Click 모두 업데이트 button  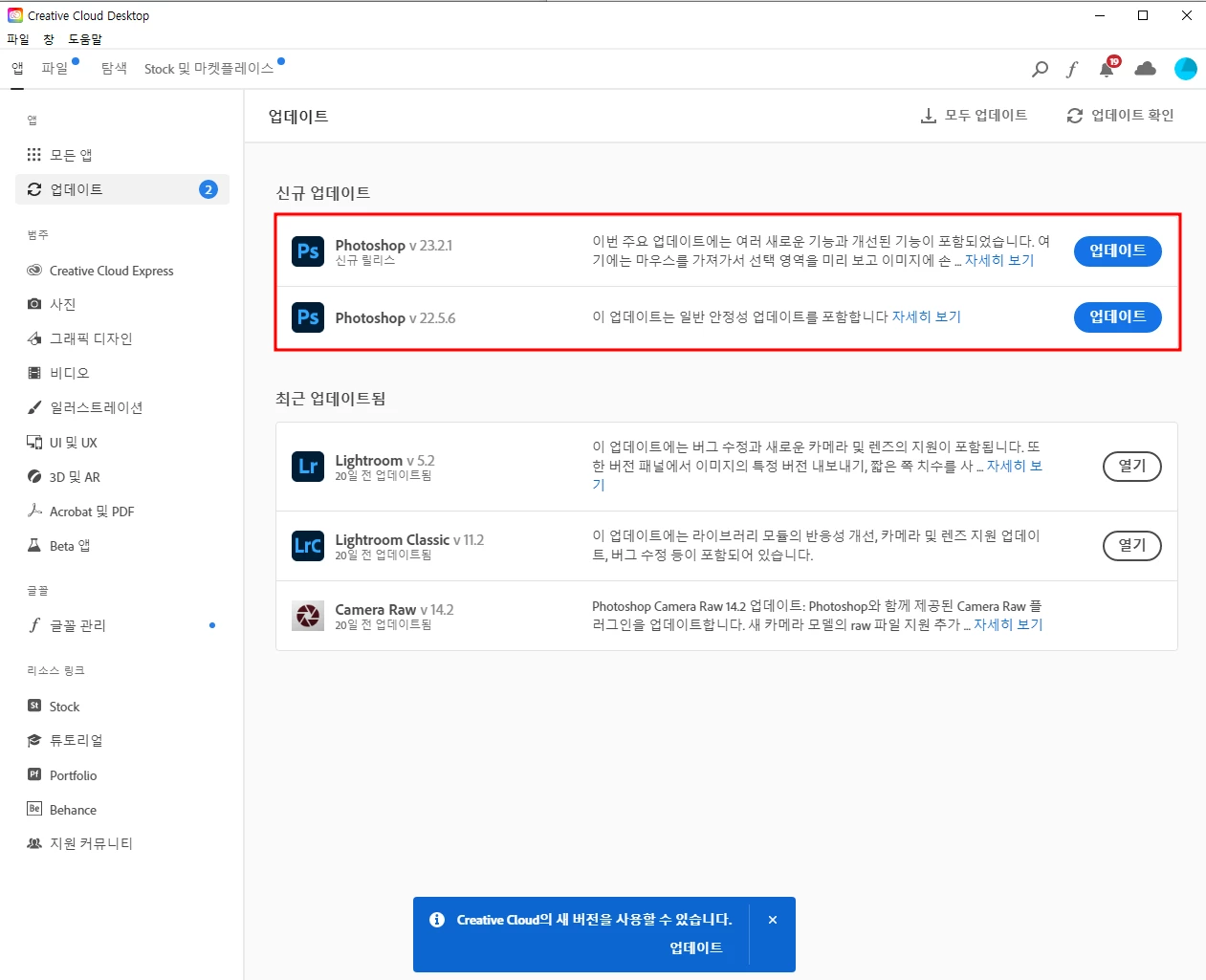974,116
